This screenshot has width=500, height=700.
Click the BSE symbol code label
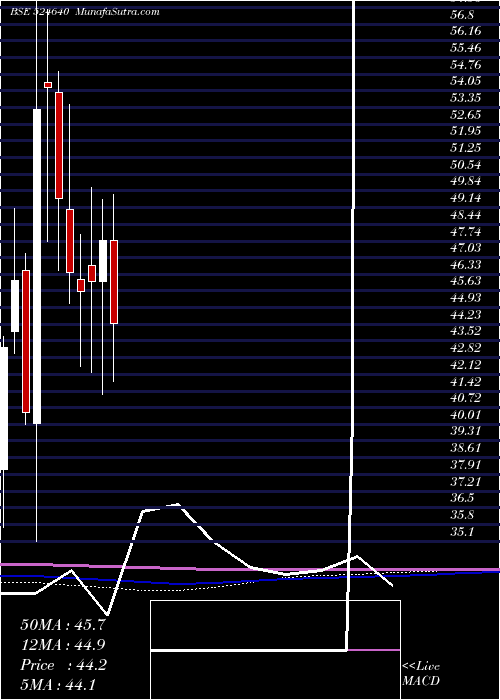40,12
